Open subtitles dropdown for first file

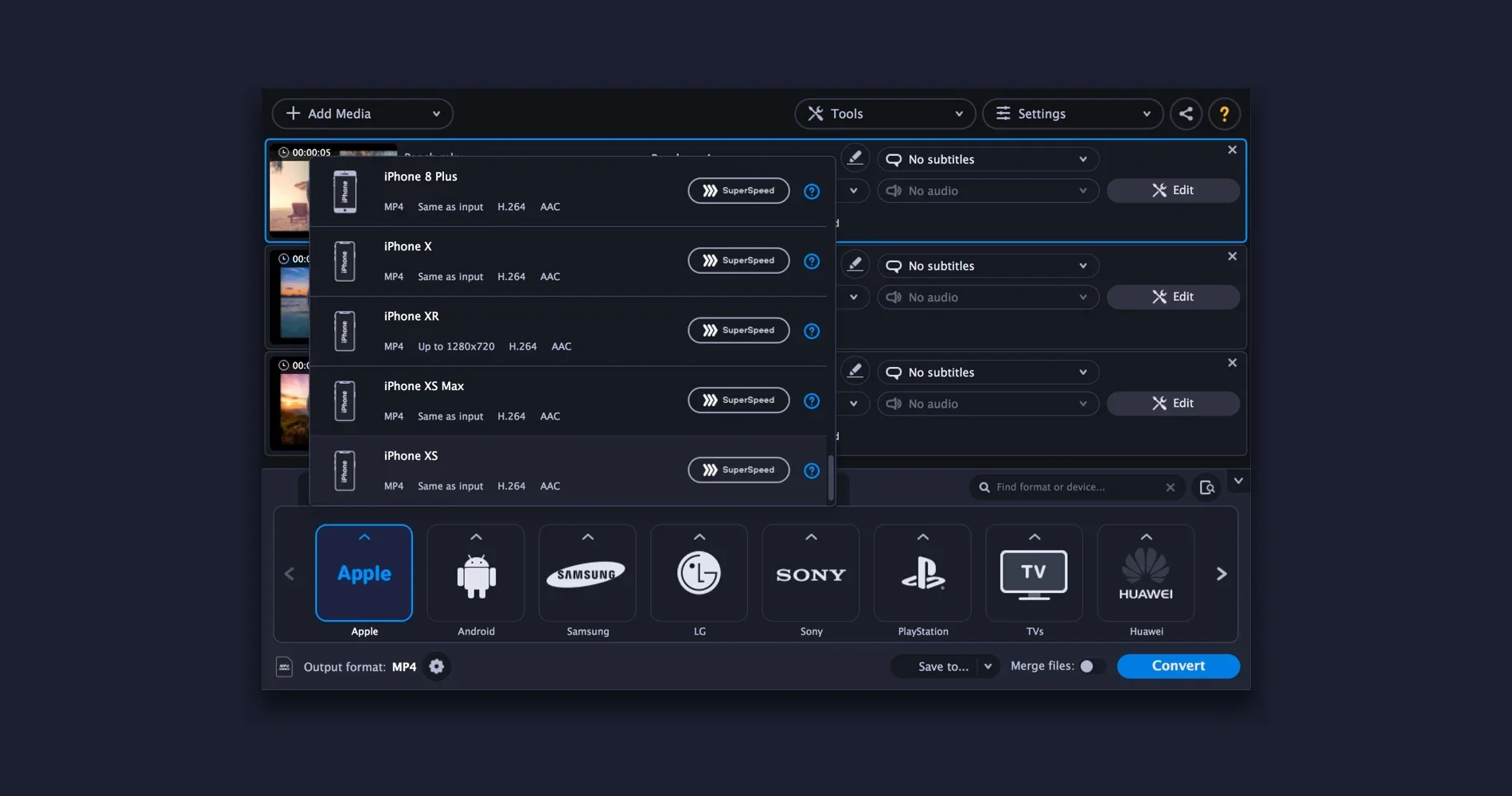point(988,159)
